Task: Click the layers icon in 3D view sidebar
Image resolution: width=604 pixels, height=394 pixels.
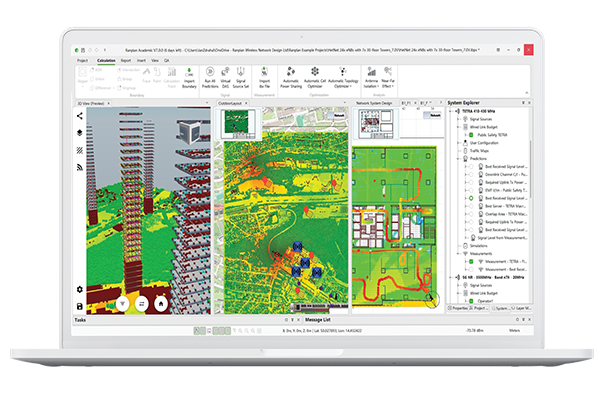Action: [x=80, y=133]
